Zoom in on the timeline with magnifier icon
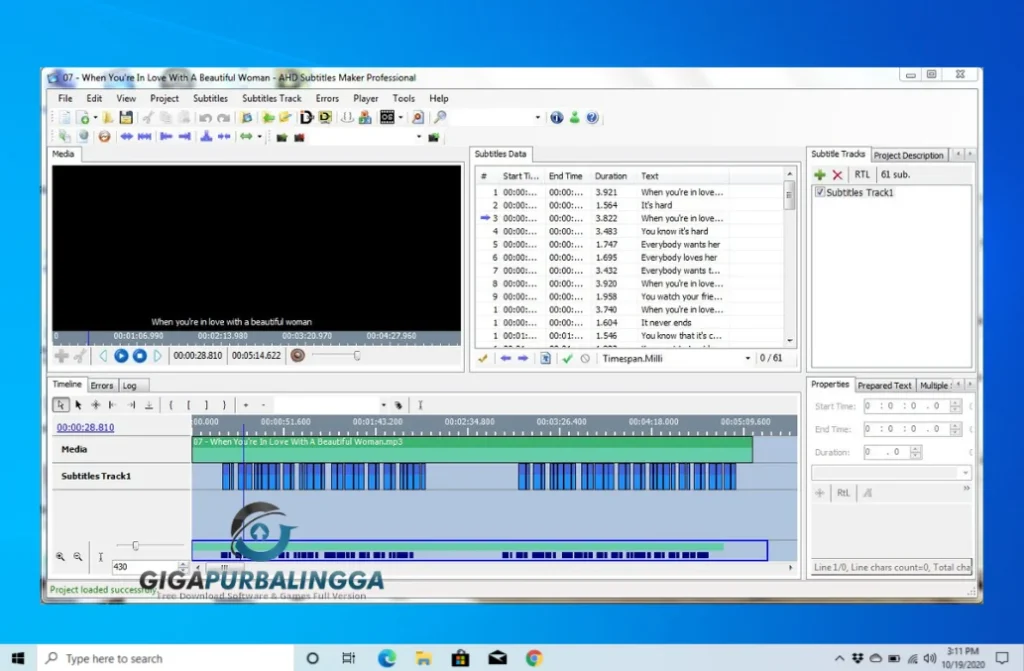The image size is (1024, 671). [x=62, y=556]
